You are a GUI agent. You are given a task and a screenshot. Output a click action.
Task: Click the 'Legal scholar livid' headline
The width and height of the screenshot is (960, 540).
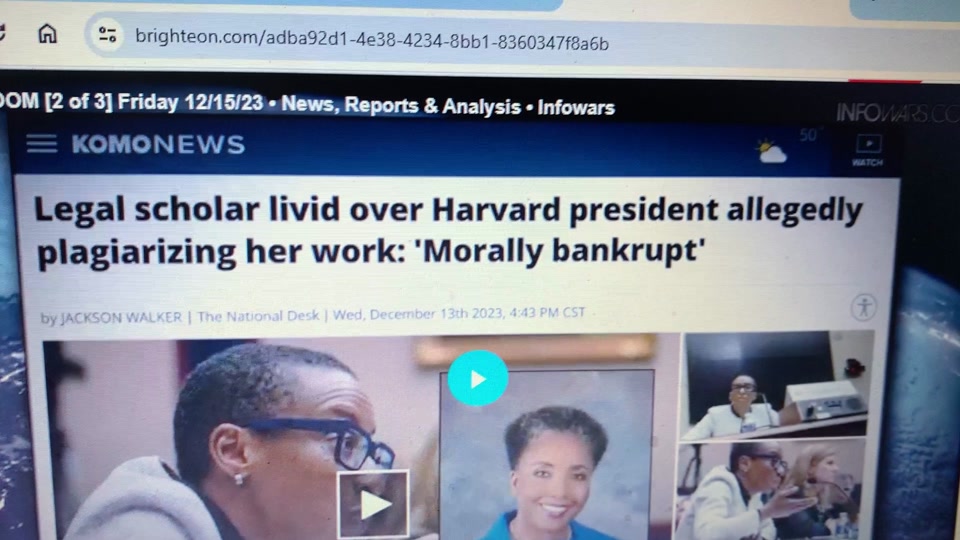[x=448, y=231]
